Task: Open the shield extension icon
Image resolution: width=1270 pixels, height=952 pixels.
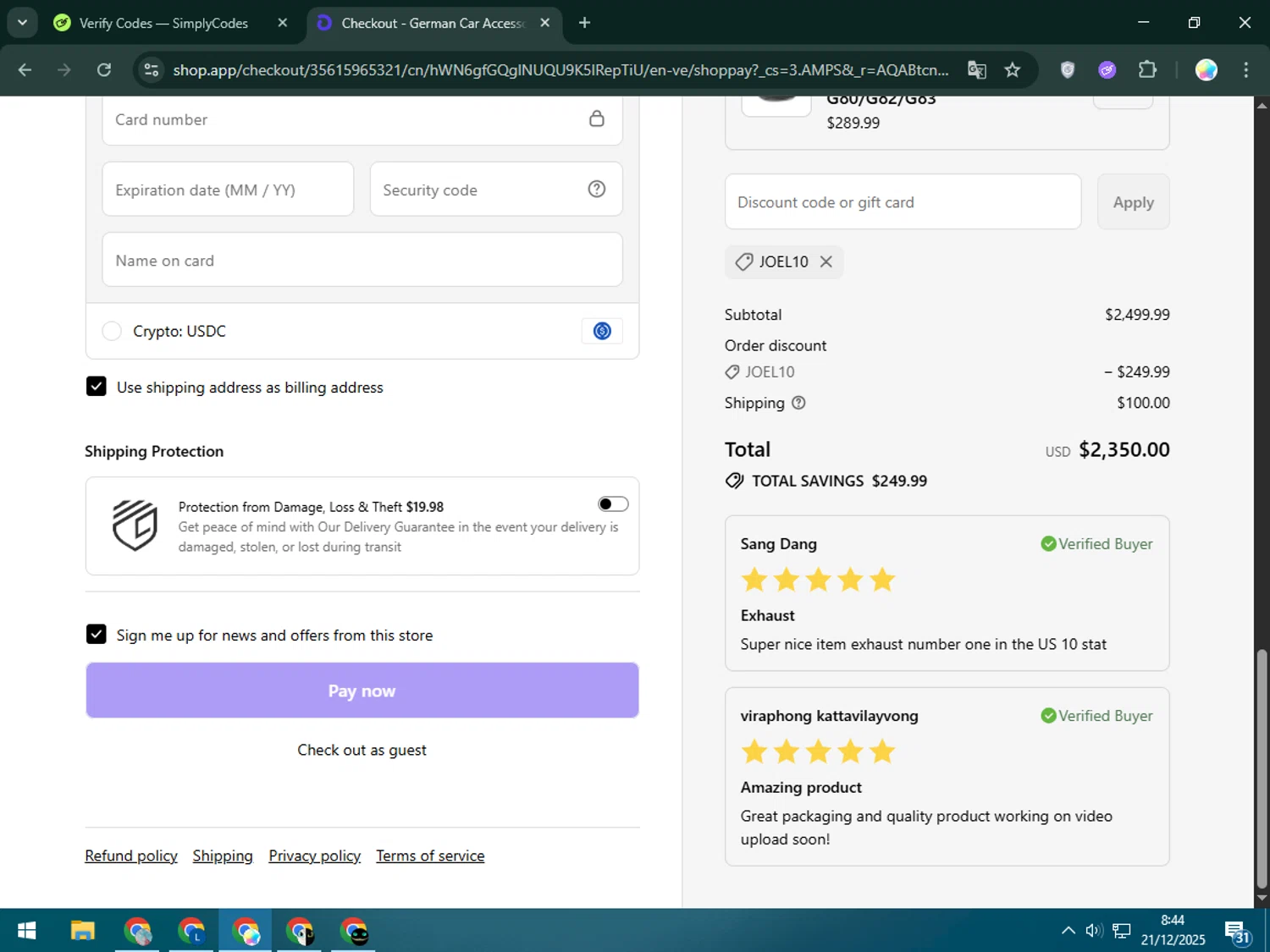Action: tap(1068, 69)
